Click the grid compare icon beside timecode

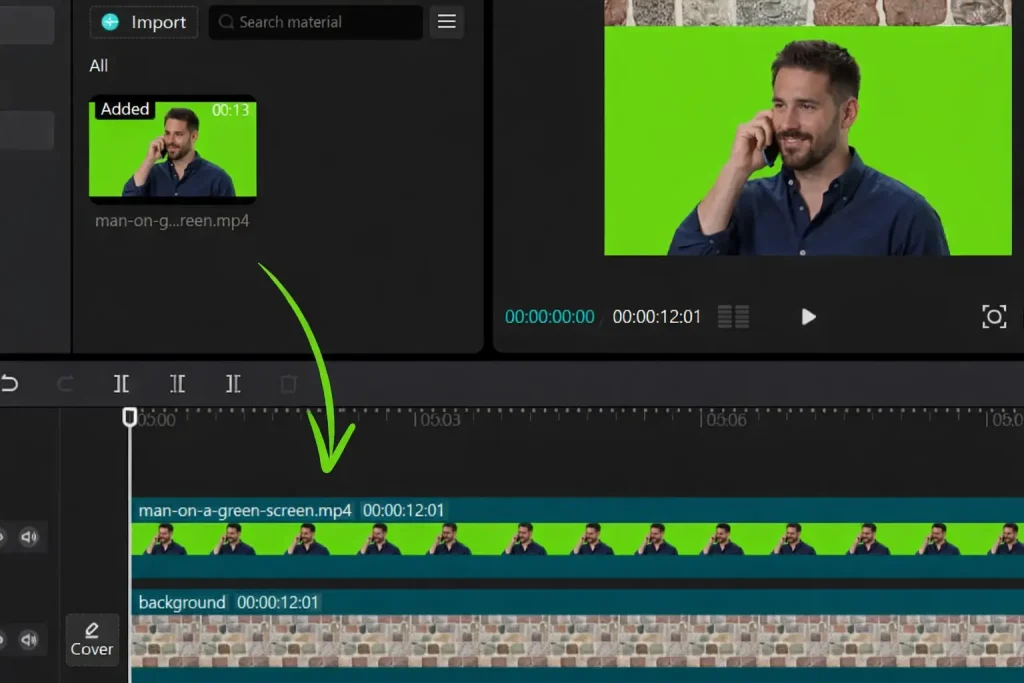click(x=733, y=317)
